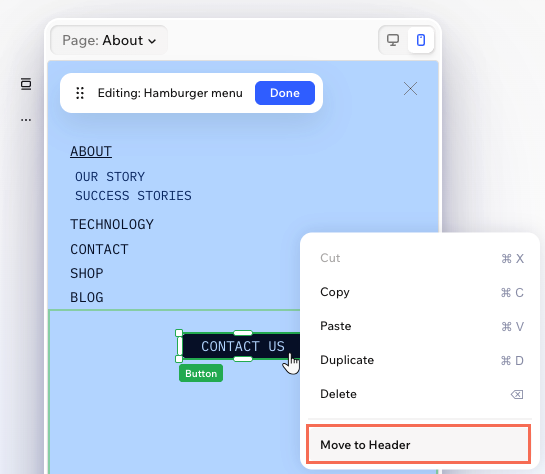Screen dimensions: 545x474
Task: Switch to desktop view icon
Action: 393,40
